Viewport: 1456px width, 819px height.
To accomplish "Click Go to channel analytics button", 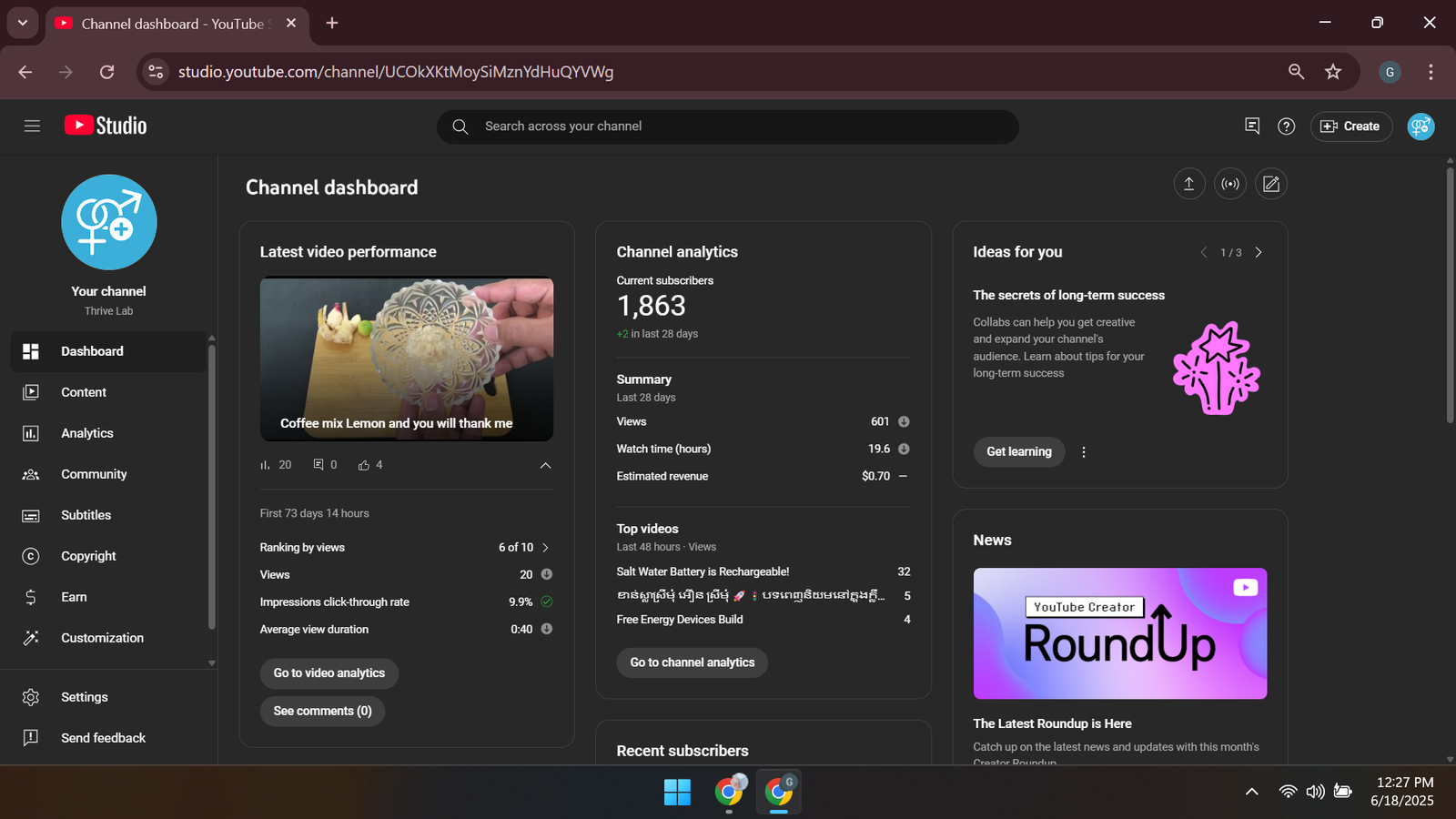I will (693, 662).
